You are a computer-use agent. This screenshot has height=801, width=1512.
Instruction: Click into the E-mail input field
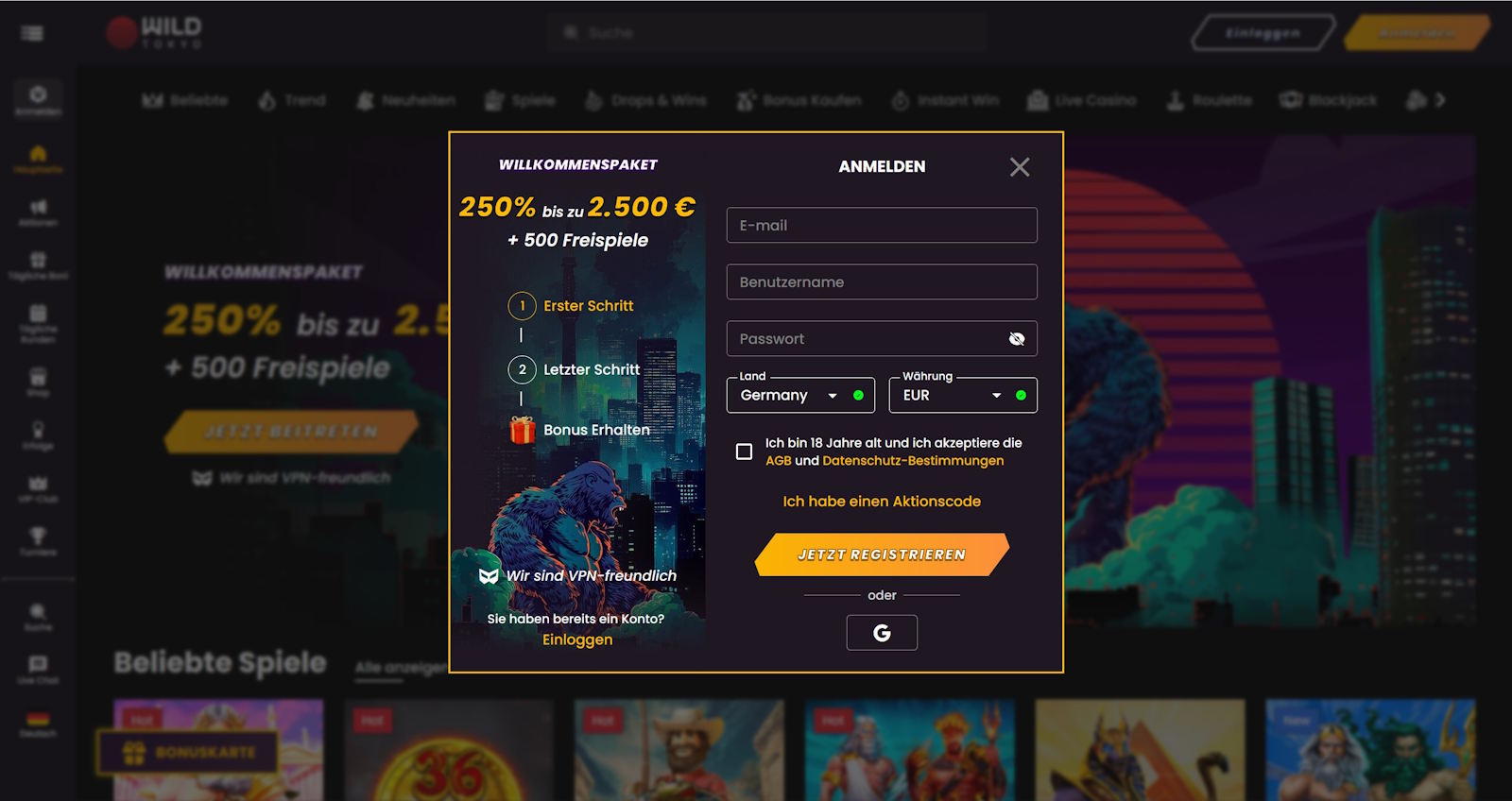point(882,225)
